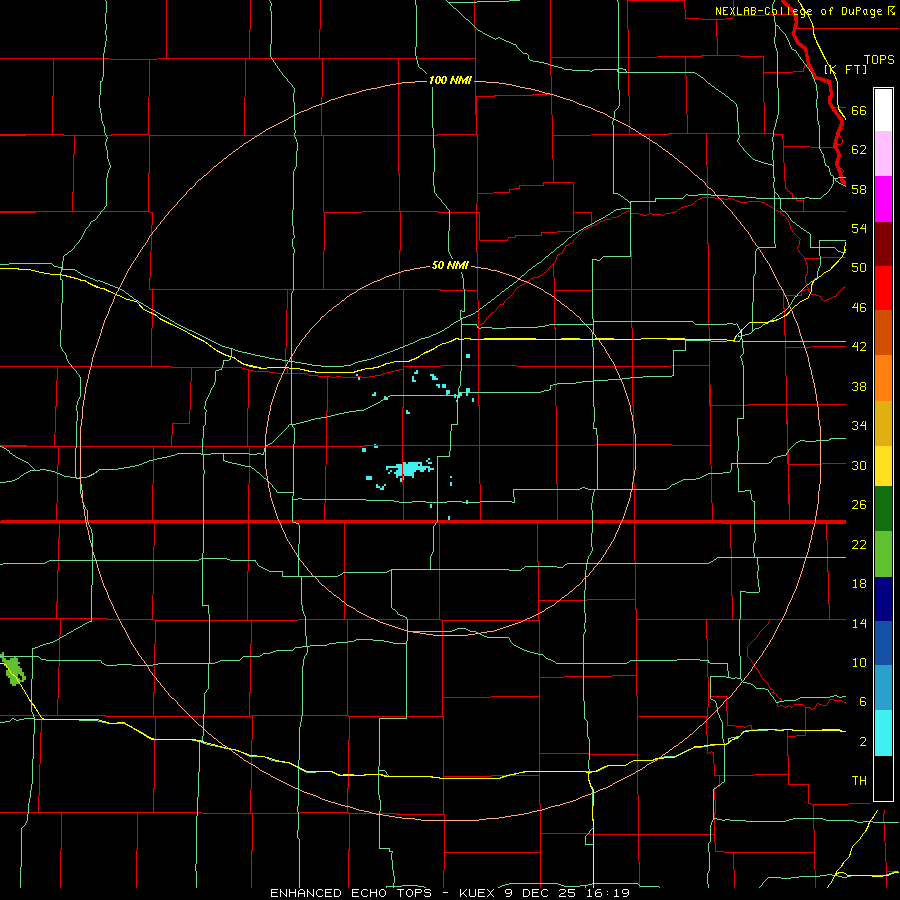Click the magenta swatch in the color scale
This screenshot has height=900, width=900.
[x=883, y=199]
